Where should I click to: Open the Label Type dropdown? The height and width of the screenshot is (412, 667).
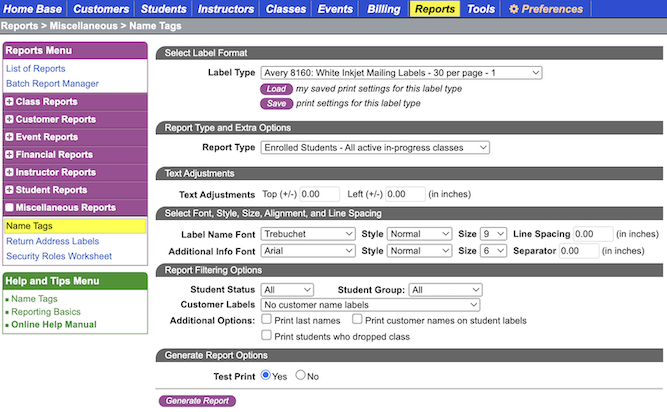(400, 73)
